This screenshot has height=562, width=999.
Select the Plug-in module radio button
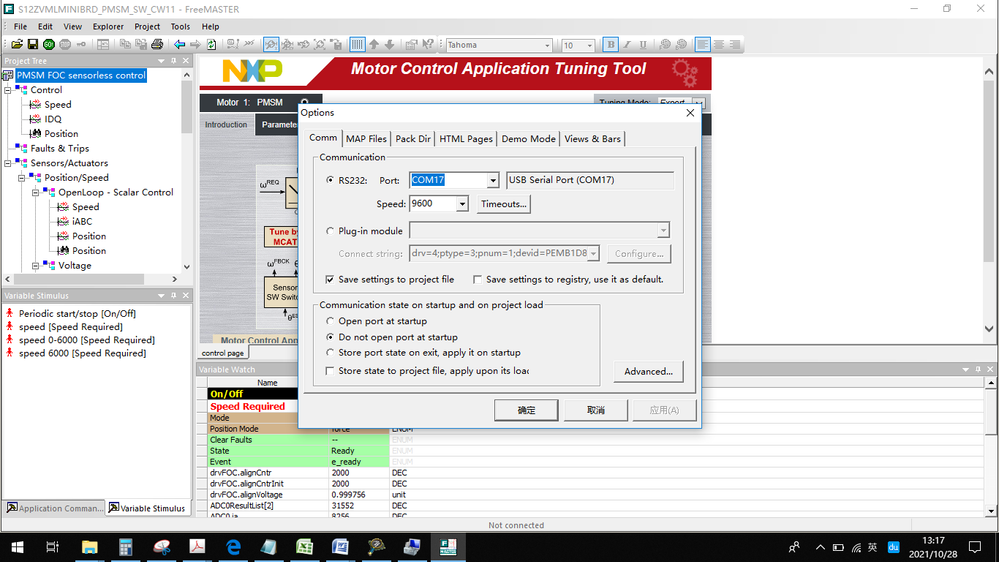pyautogui.click(x=329, y=231)
